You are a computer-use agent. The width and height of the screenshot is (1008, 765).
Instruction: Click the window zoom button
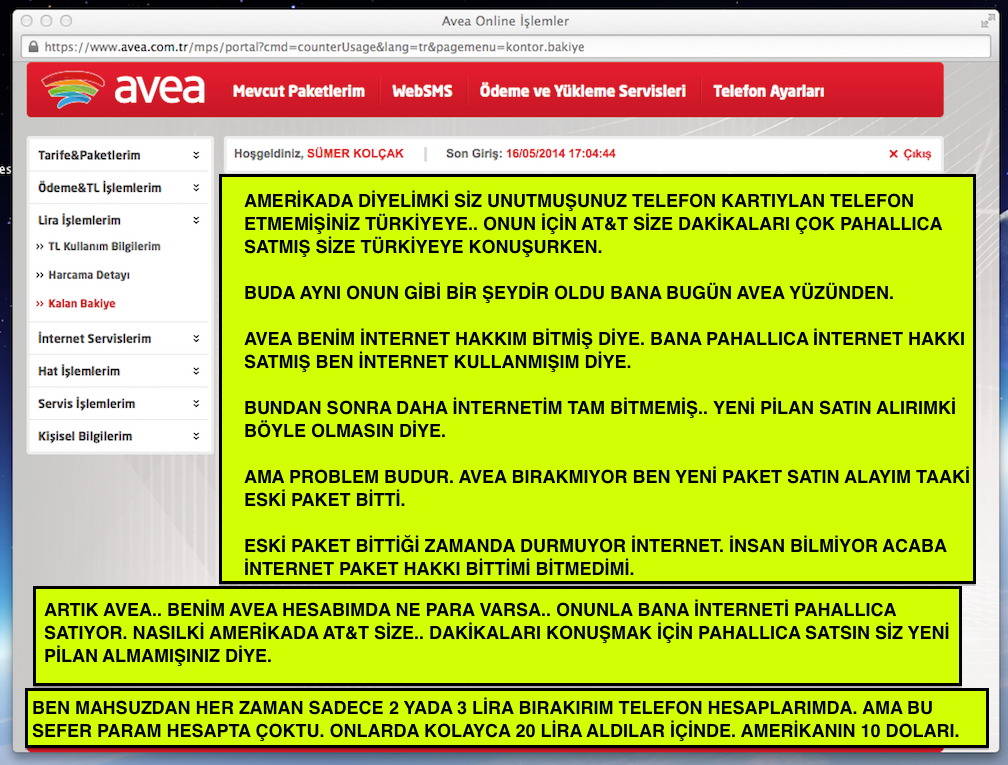click(66, 21)
